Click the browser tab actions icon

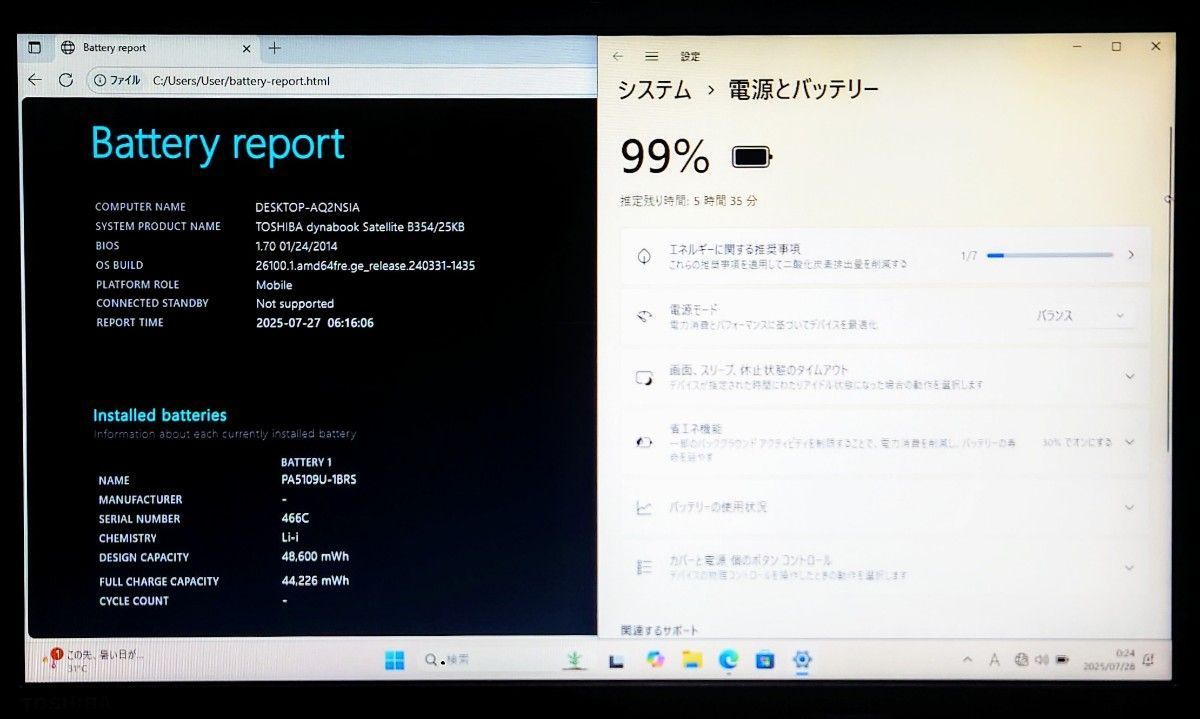point(34,47)
